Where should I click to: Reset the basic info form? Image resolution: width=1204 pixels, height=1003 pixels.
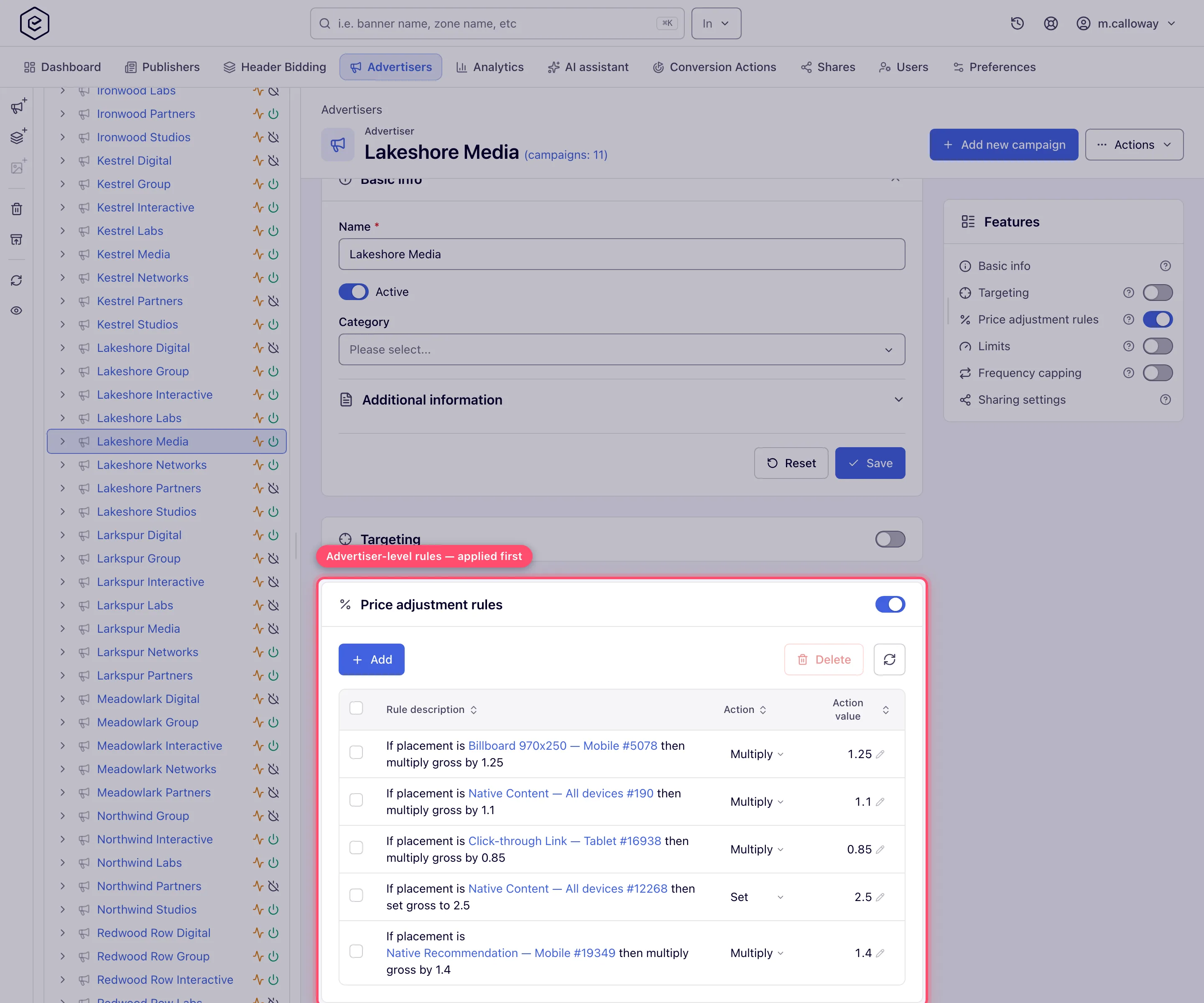[791, 463]
